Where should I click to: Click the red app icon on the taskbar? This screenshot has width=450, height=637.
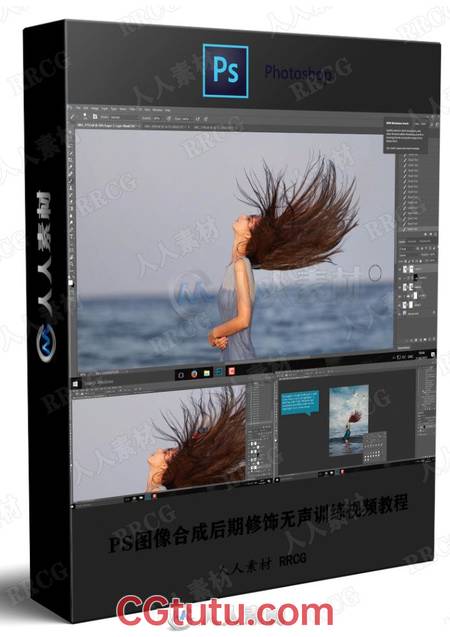[x=231, y=371]
